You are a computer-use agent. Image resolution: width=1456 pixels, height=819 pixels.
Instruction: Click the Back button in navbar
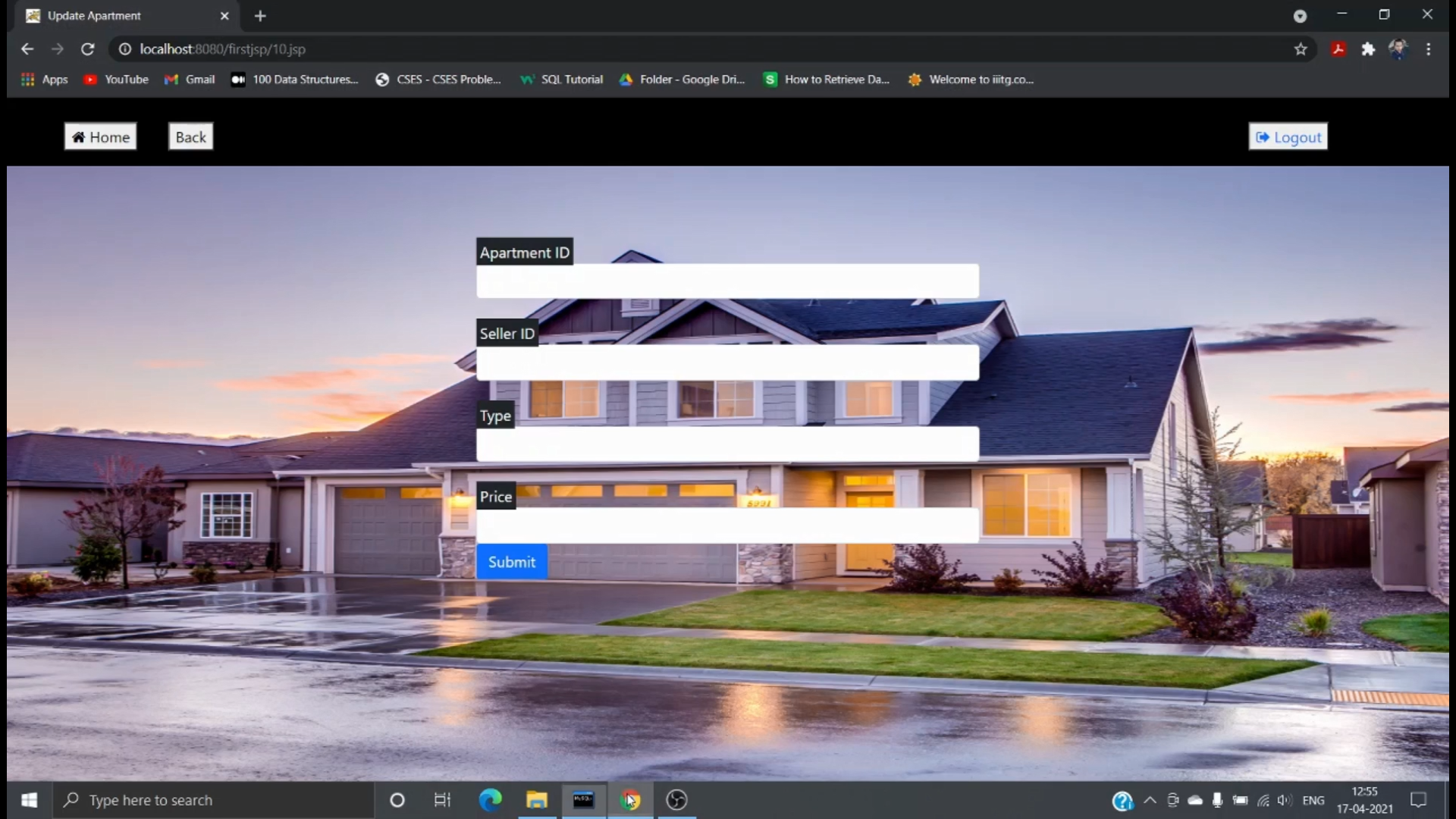[x=190, y=137]
